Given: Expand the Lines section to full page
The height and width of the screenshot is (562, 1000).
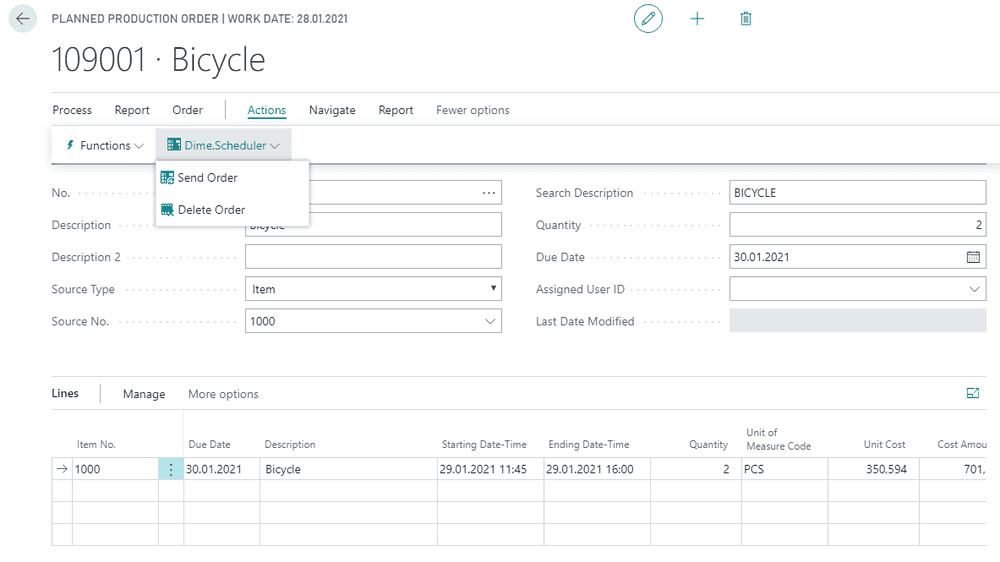Looking at the screenshot, I should (973, 393).
